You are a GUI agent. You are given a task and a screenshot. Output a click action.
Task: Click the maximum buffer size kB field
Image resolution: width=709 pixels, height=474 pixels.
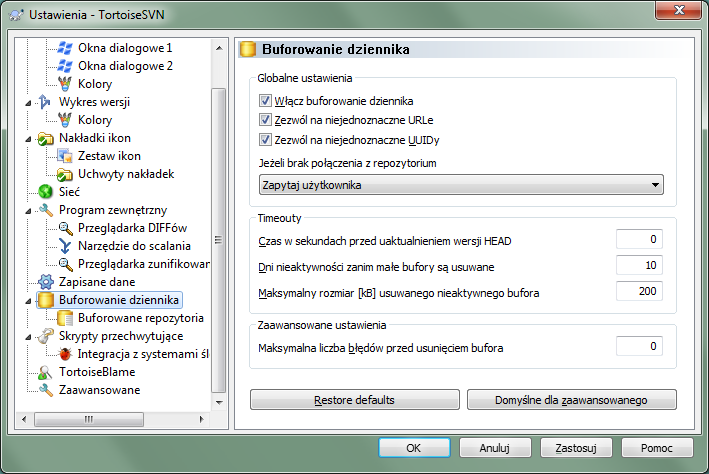[x=639, y=291]
